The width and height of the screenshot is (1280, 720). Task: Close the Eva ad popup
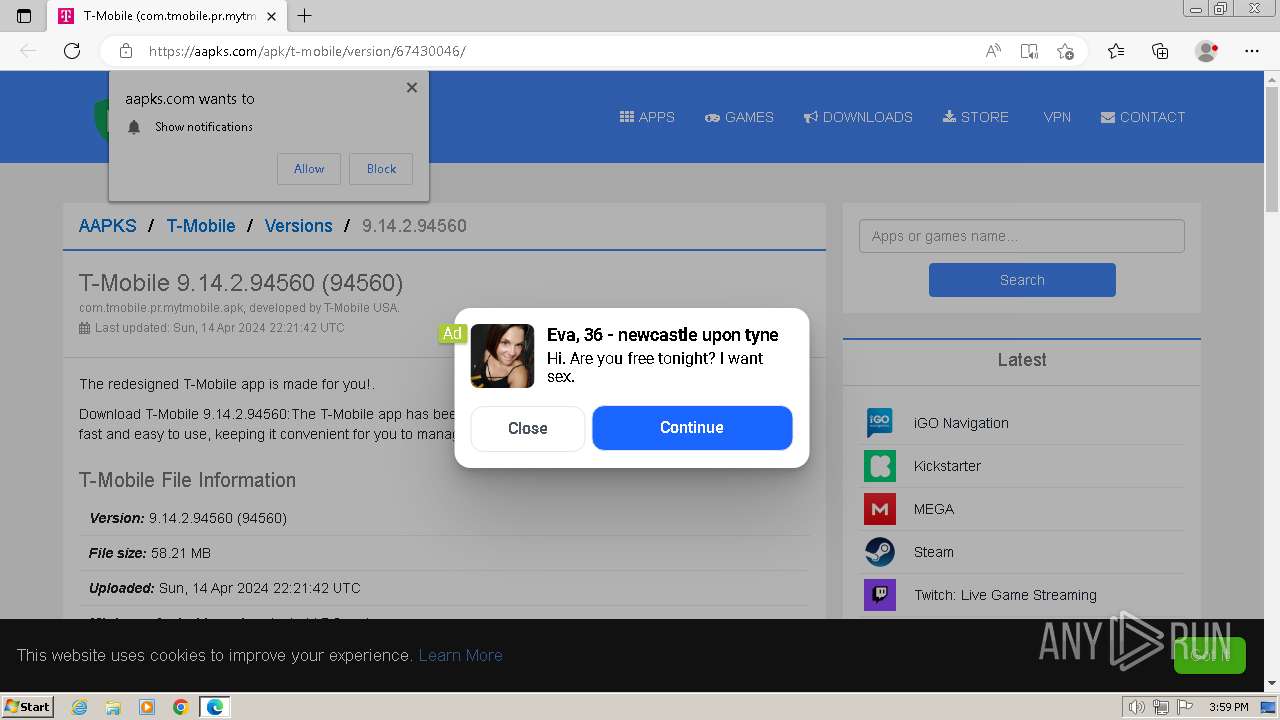(x=528, y=428)
